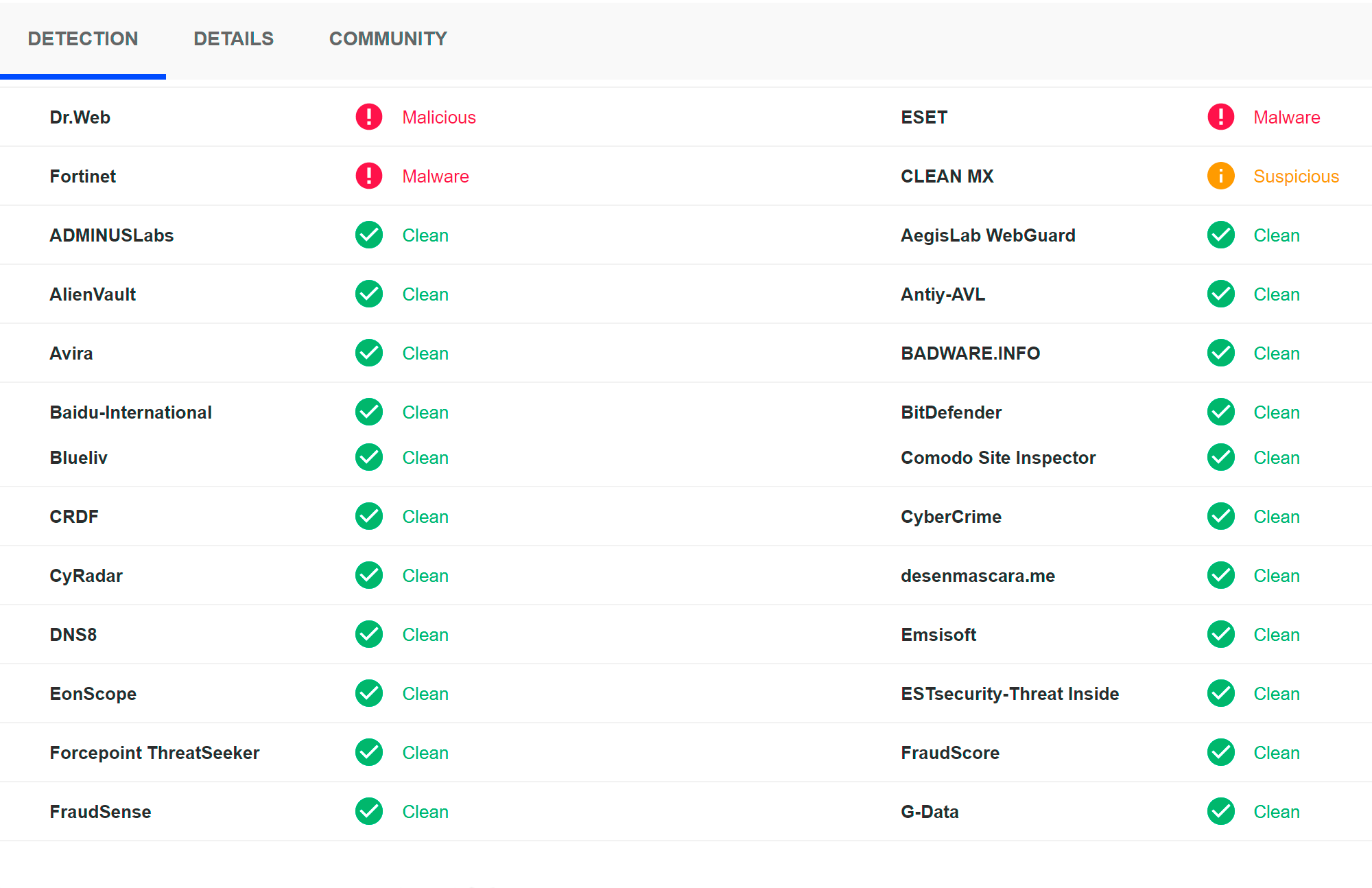Click the green check icon for G-Data
Image resolution: width=1372 pixels, height=888 pixels.
click(1221, 812)
